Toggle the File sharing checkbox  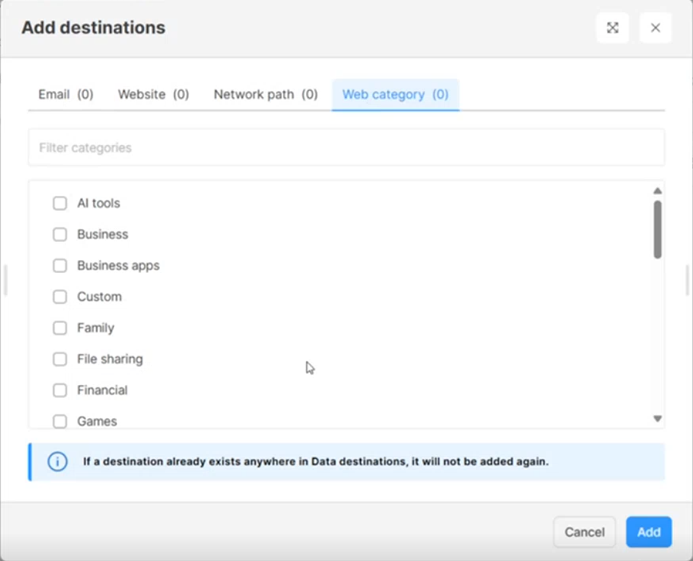(x=60, y=359)
